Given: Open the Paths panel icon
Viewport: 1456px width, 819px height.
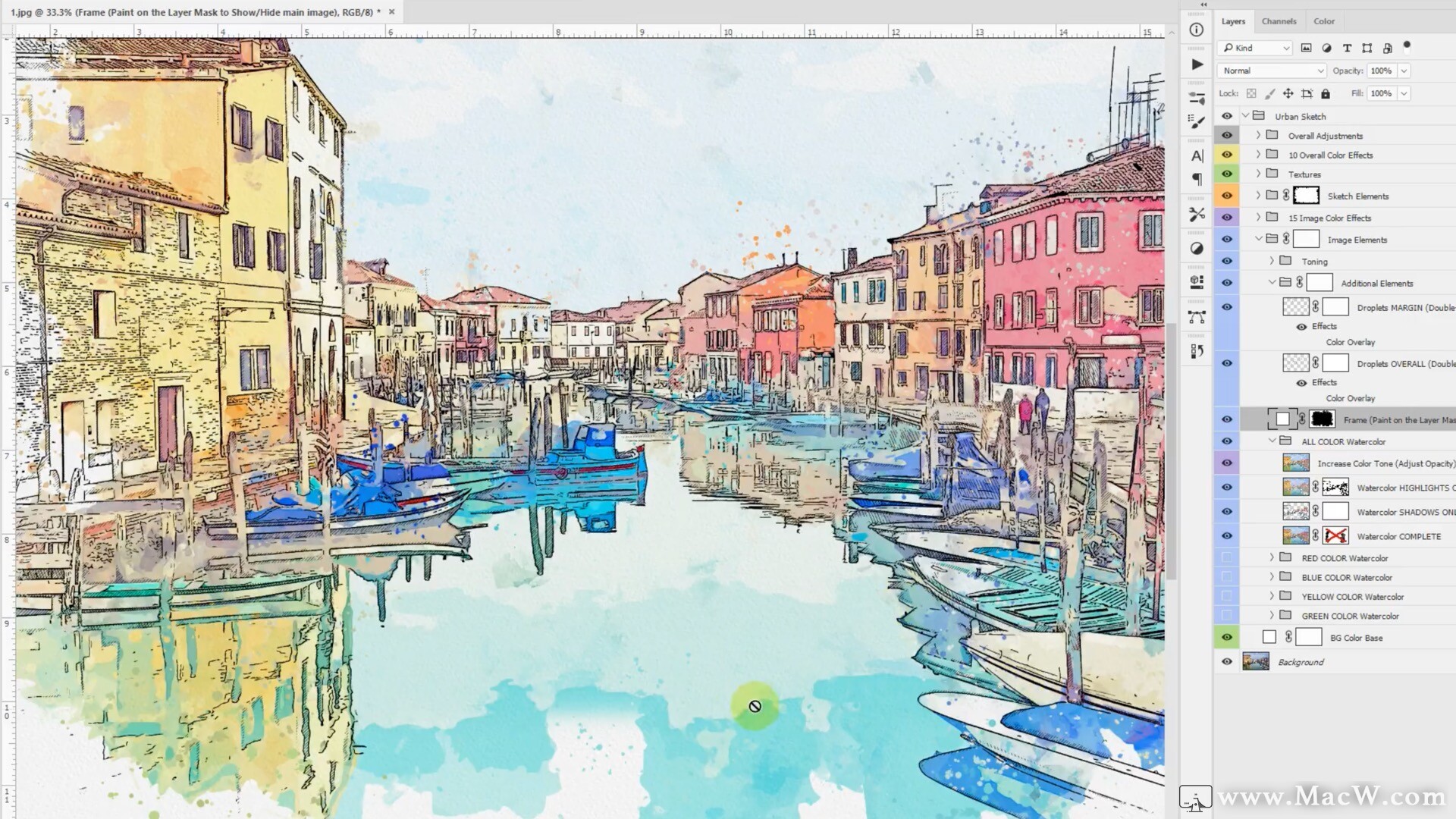Looking at the screenshot, I should 1197,317.
